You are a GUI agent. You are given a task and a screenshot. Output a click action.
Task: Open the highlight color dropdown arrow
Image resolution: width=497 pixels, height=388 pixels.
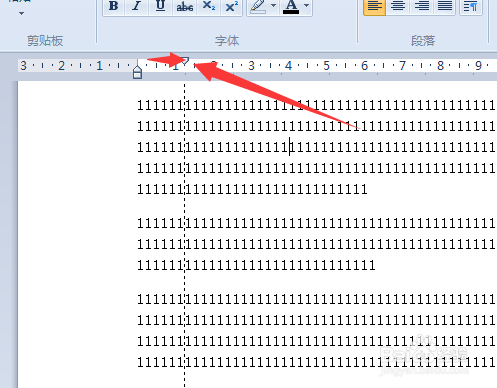[x=274, y=6]
